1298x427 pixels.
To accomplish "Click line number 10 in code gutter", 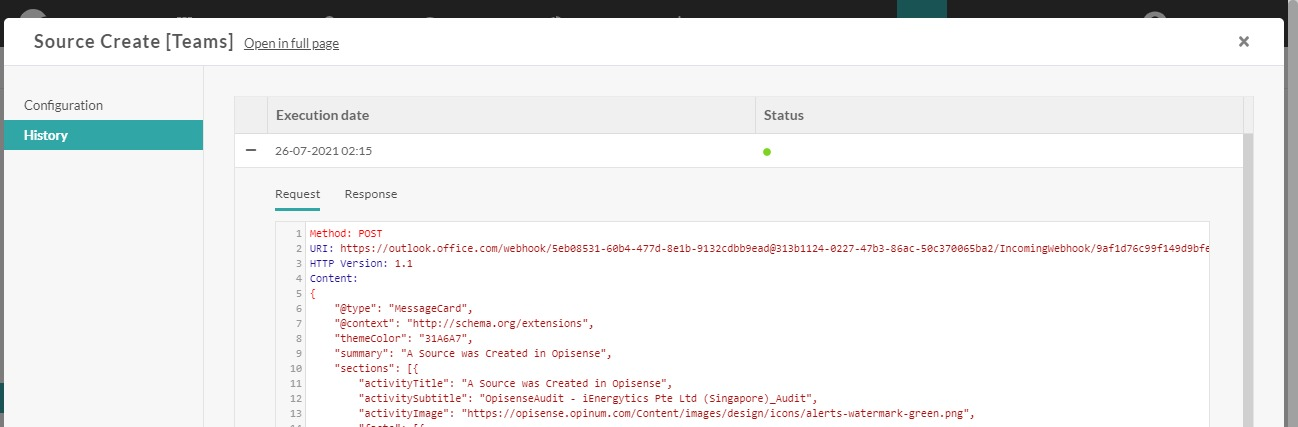I will click(296, 369).
